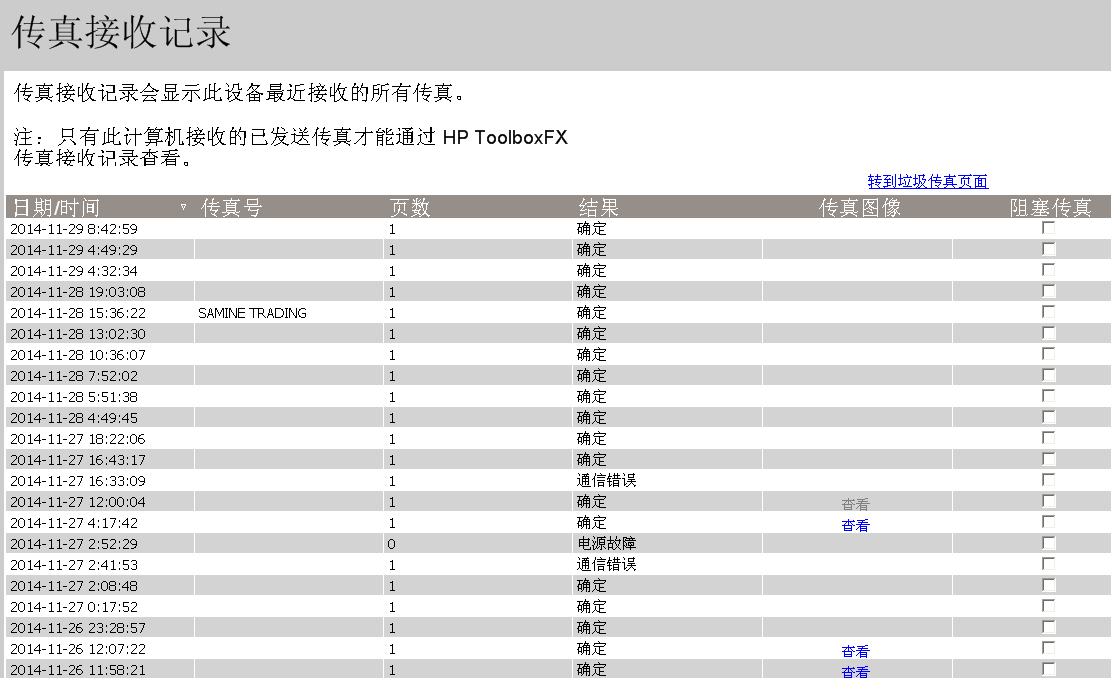Click the 传真号 column header

(x=232, y=208)
